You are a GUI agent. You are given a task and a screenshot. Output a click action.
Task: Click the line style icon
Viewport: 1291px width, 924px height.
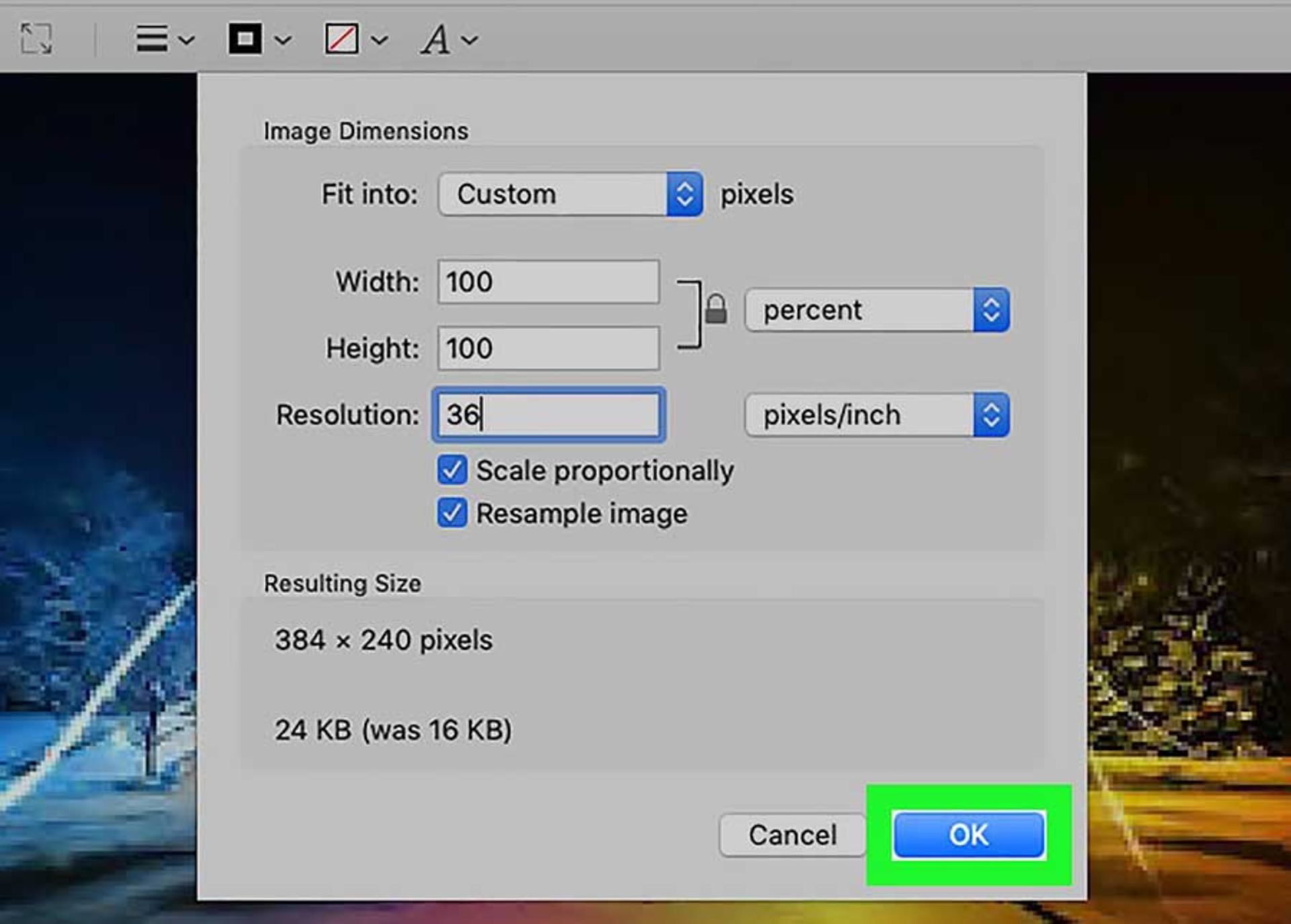(x=151, y=39)
